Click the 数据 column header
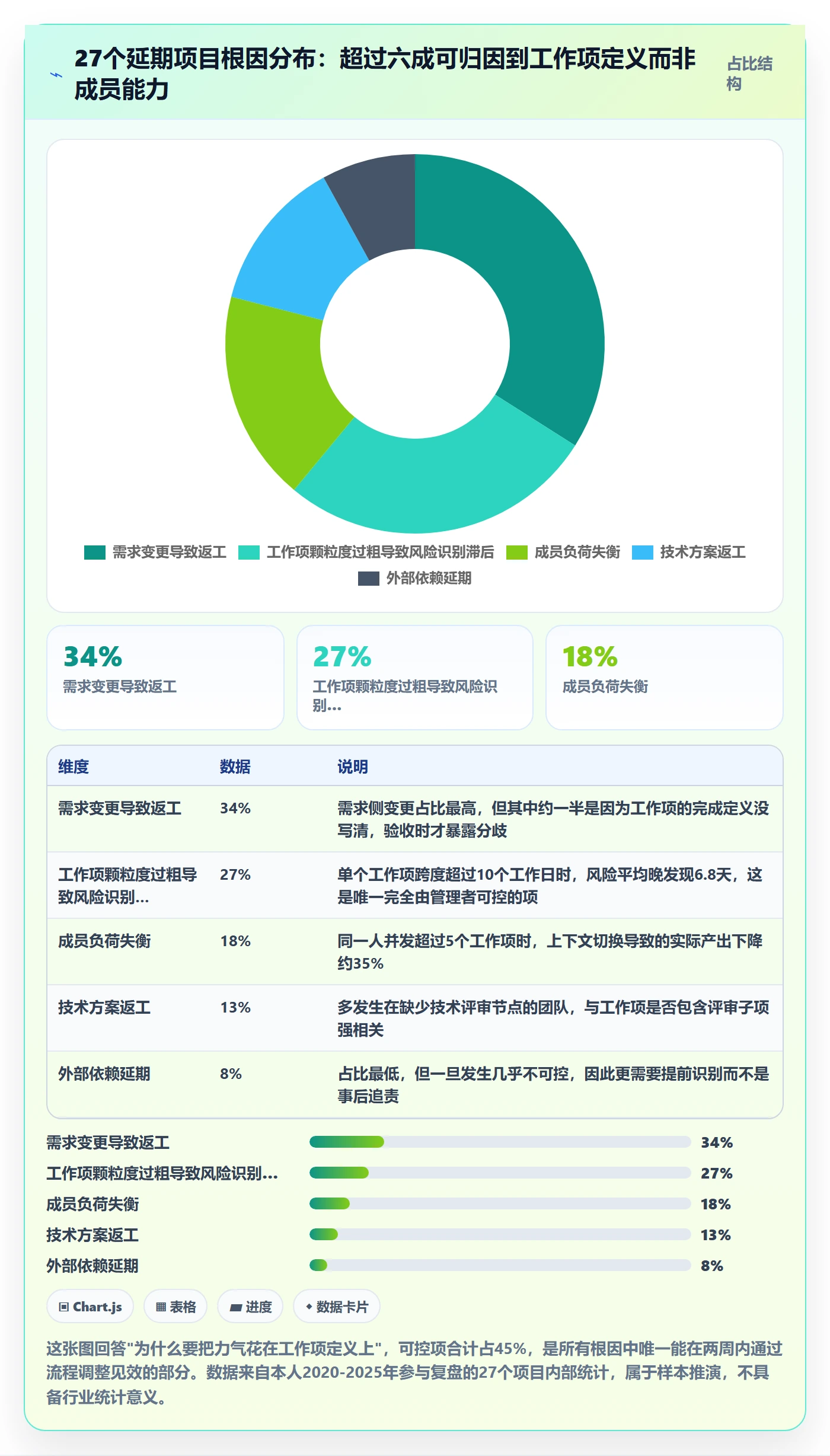Screen dimensions: 830x1456 coord(235,767)
